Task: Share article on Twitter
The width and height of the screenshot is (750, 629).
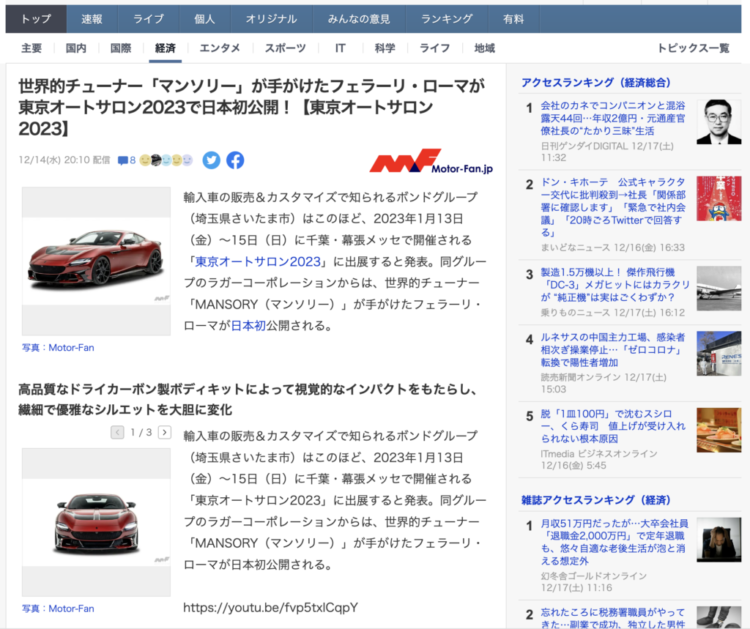Action: coord(211,160)
